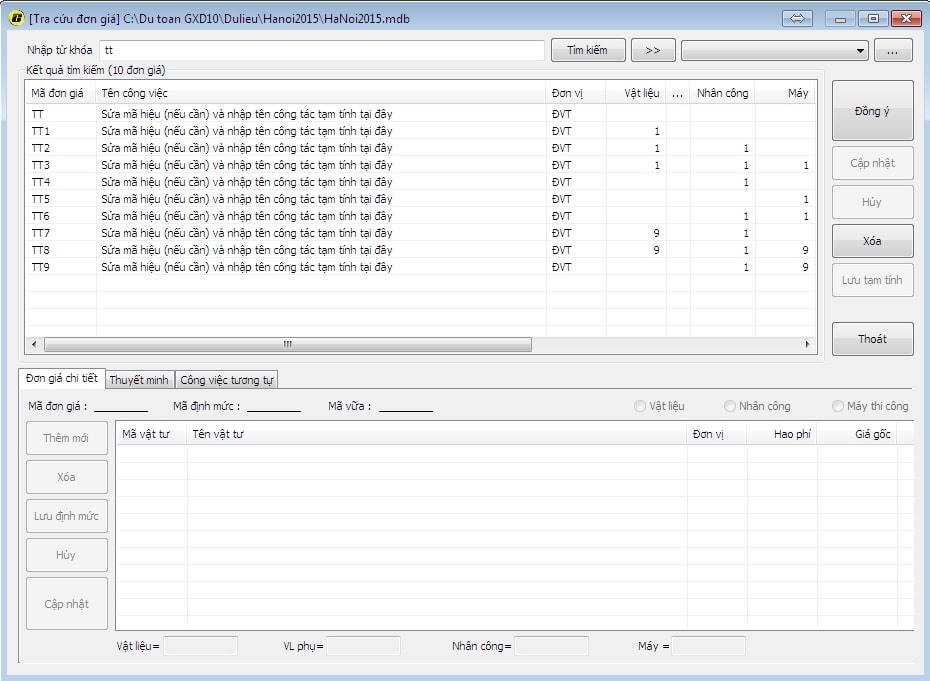The height and width of the screenshot is (681, 930).
Task: Click the ellipsis browse button beside dropdown
Action: coord(893,50)
